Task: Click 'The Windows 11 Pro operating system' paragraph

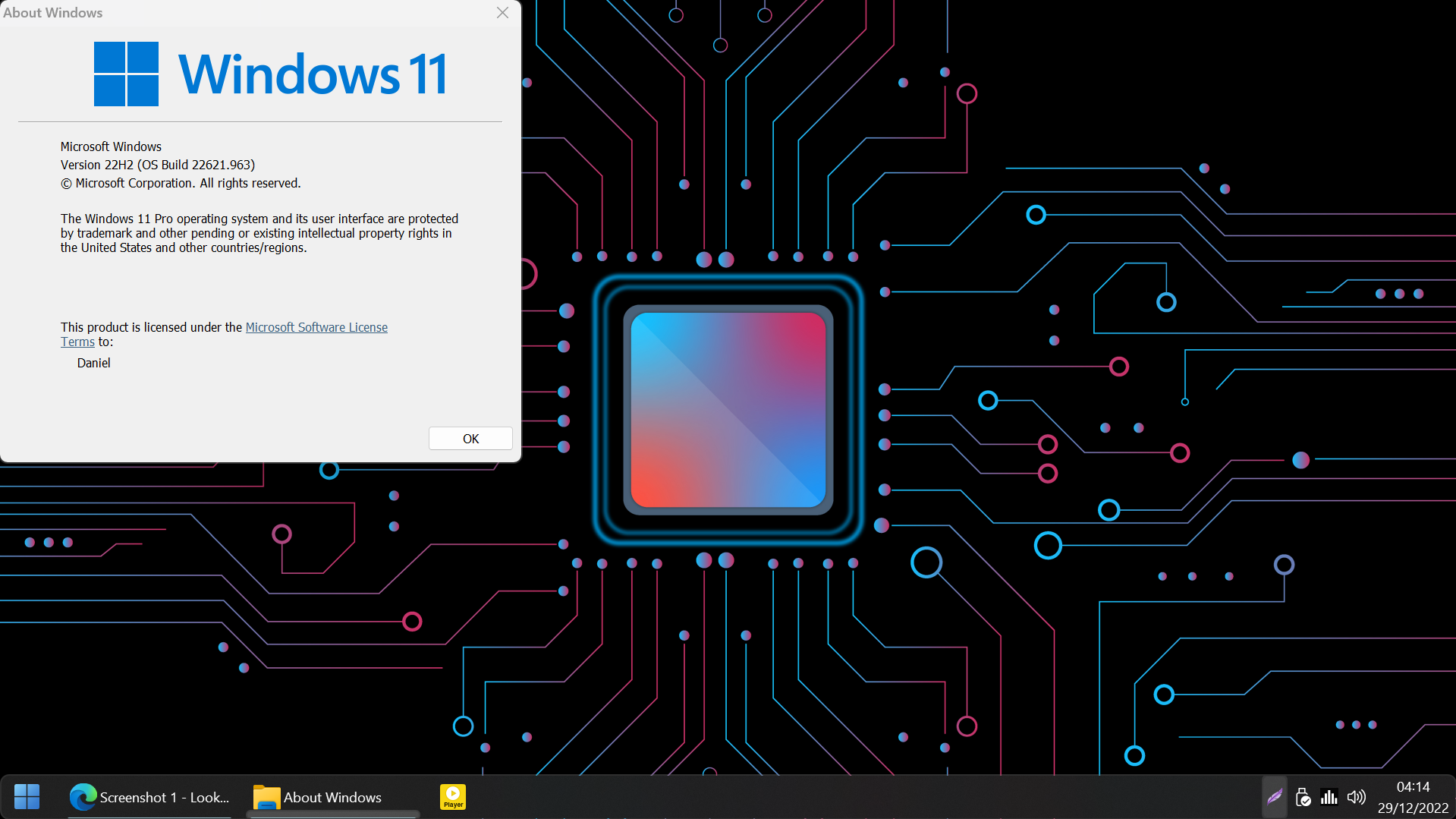Action: 259,233
